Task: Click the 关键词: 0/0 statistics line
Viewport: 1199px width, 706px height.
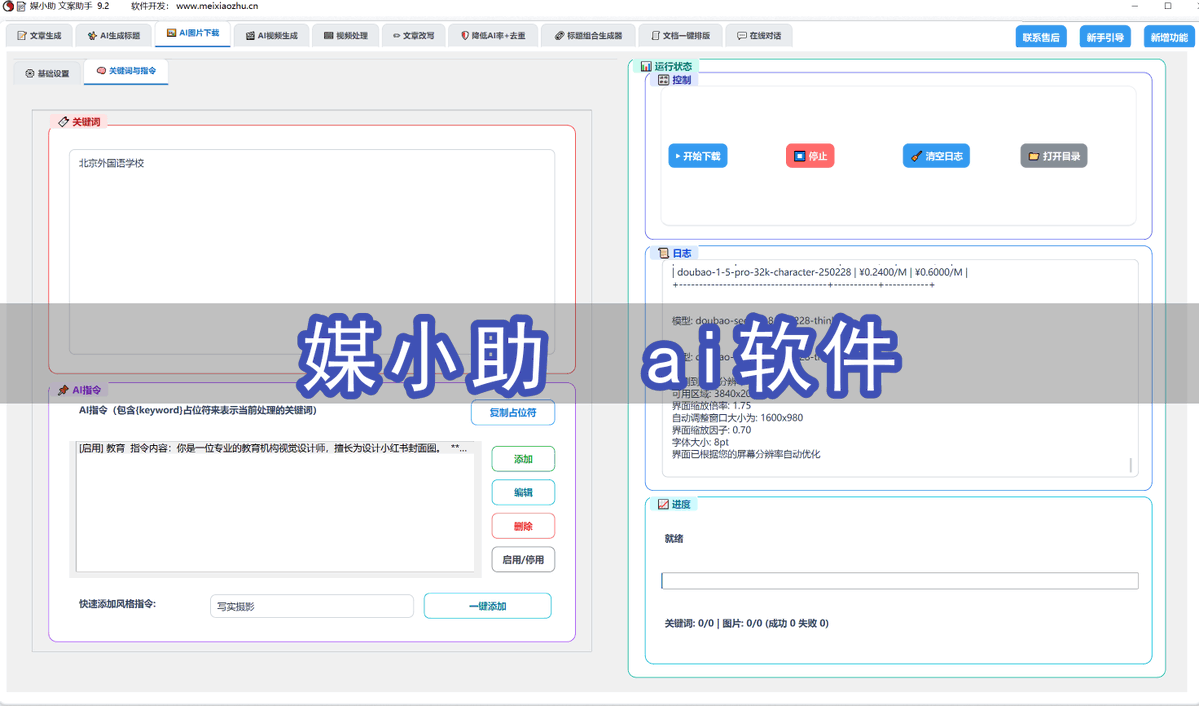Action: tap(746, 623)
